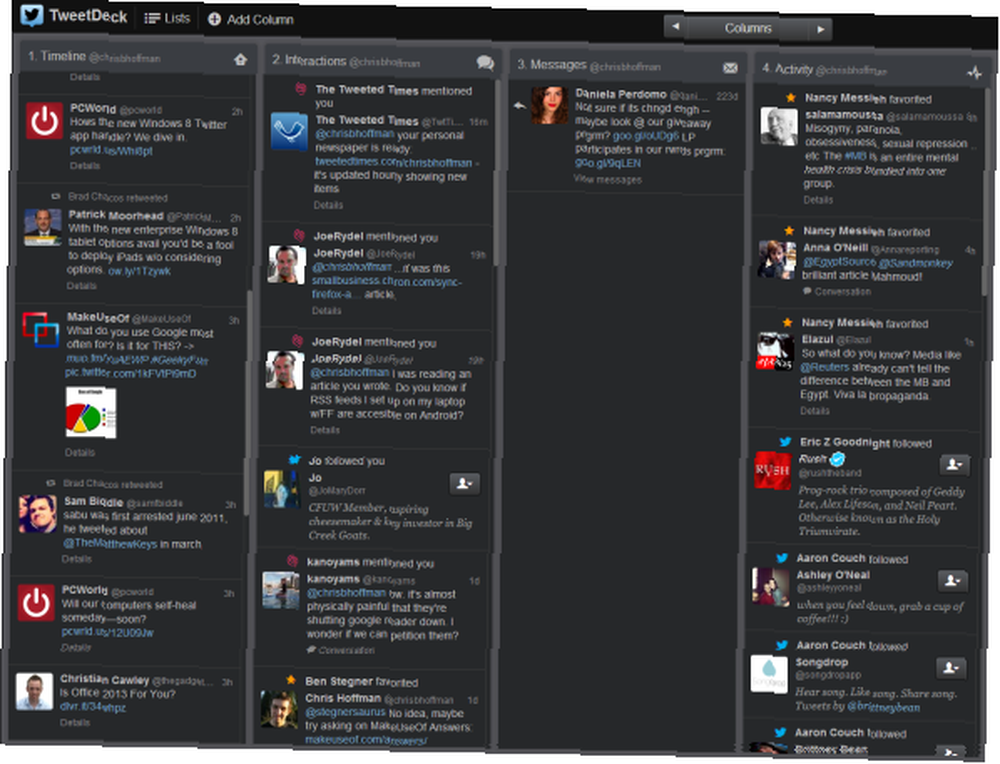Open smallbusiness.chron.com link in JoeRydel tweet
This screenshot has width=1000, height=764.
click(x=386, y=287)
